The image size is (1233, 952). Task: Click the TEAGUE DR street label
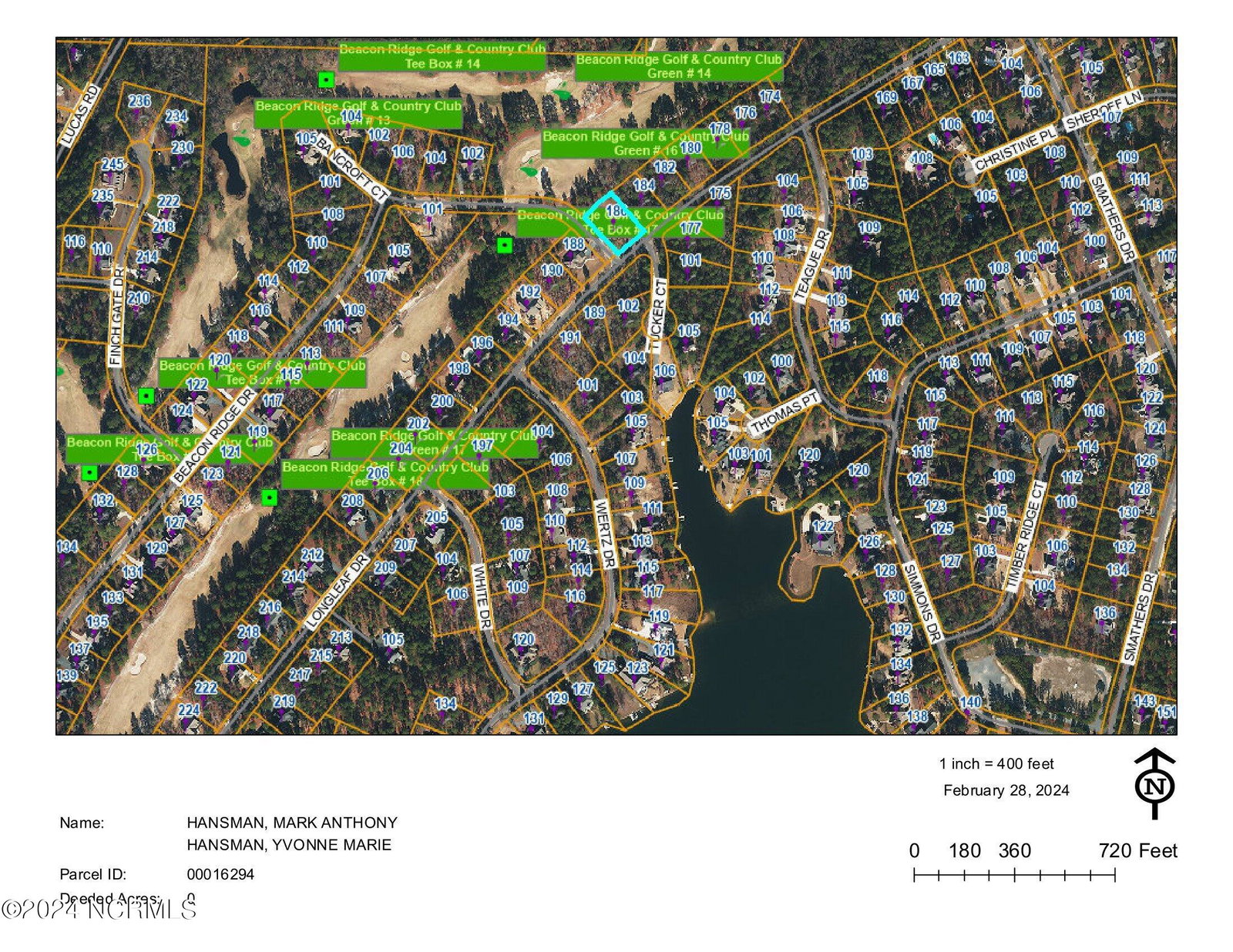click(x=811, y=266)
